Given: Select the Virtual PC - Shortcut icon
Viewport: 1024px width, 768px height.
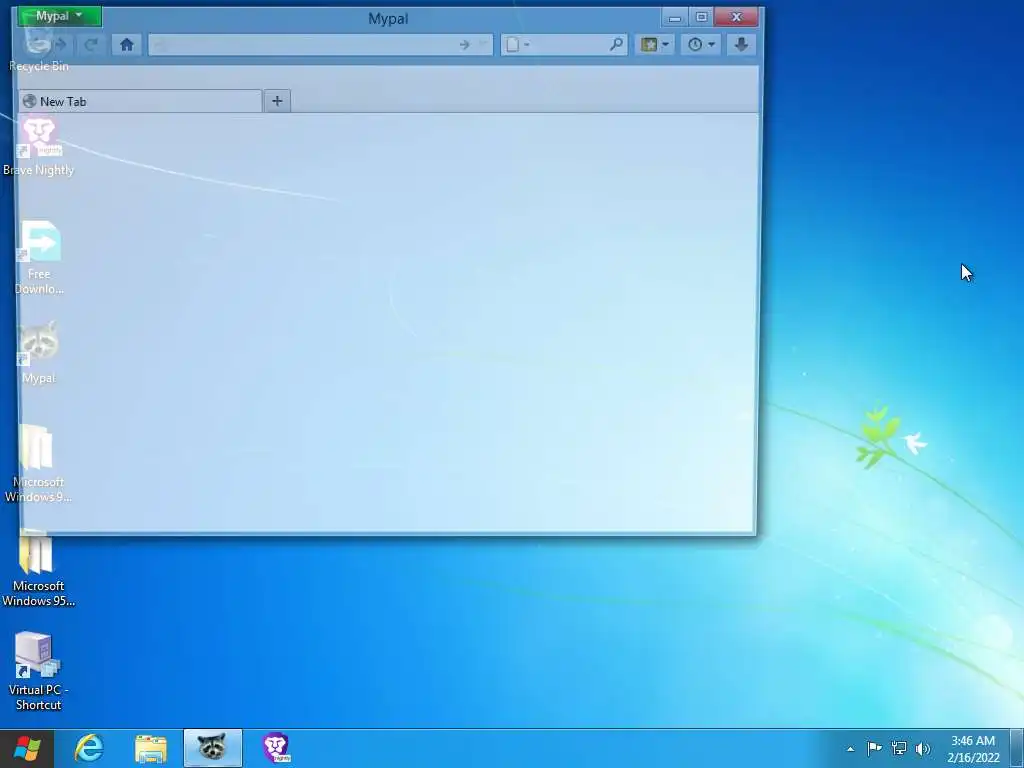Looking at the screenshot, I should click(x=39, y=671).
